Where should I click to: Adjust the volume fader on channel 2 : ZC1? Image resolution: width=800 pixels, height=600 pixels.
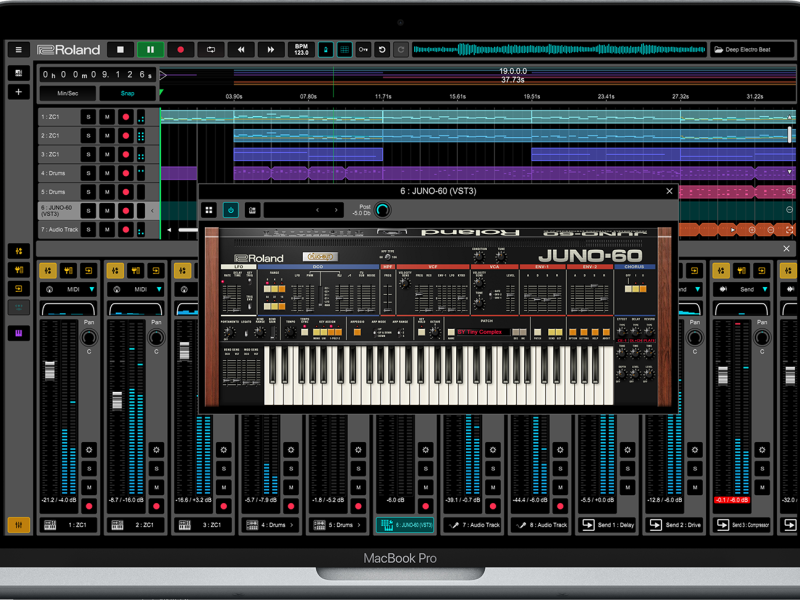coord(117,401)
